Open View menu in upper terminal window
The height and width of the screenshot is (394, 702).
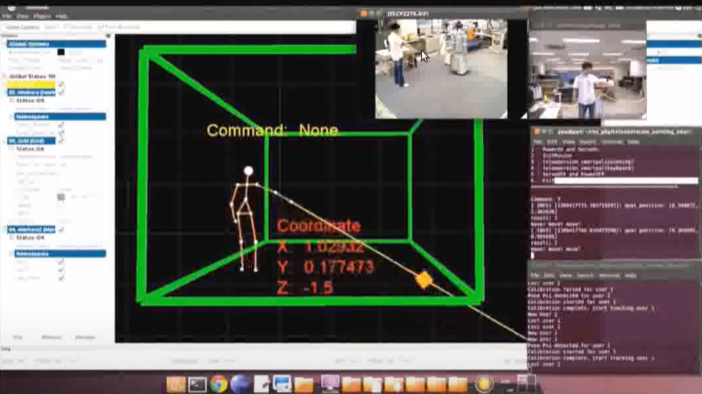click(569, 142)
